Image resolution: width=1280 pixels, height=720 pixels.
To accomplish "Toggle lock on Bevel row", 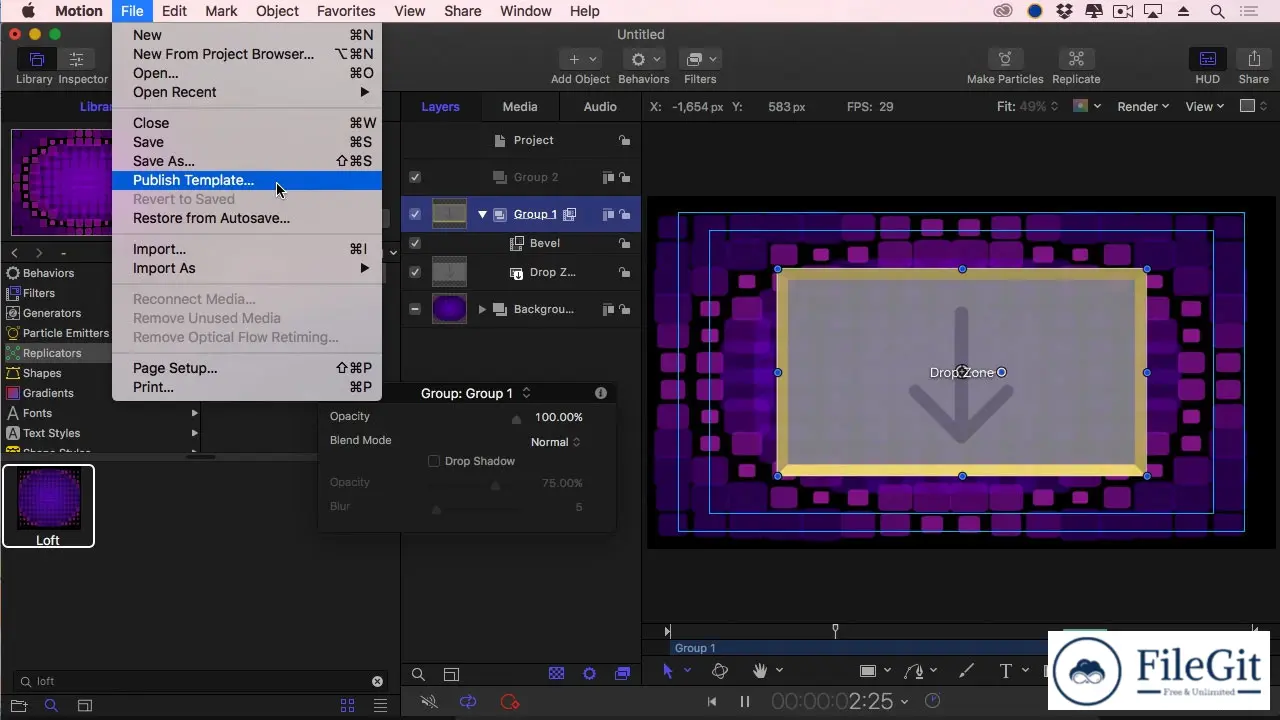I will (624, 243).
